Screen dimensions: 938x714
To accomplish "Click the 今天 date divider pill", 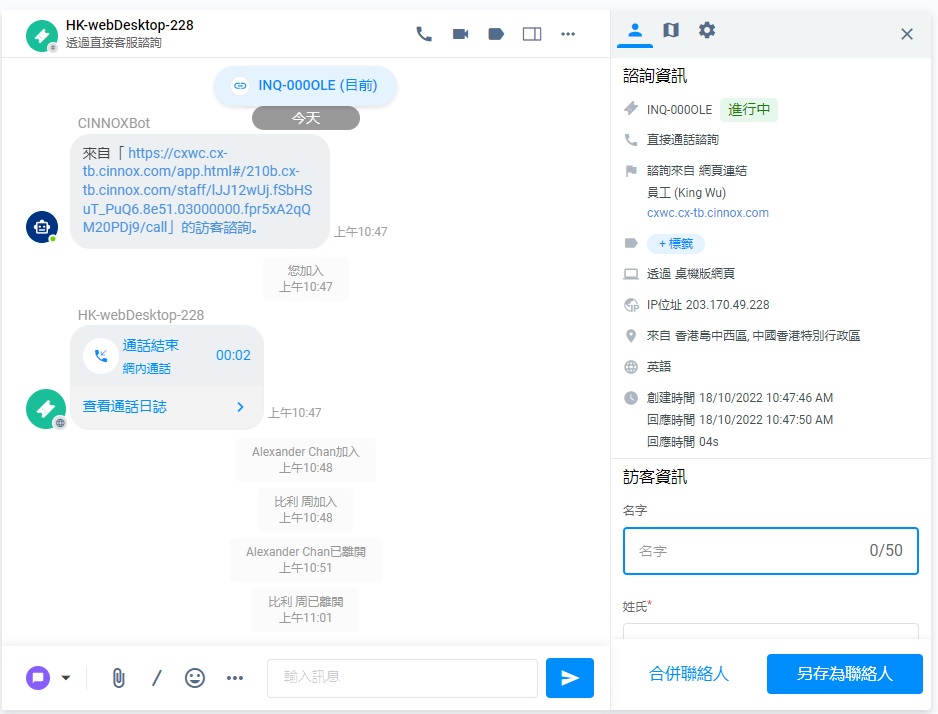I will tap(306, 118).
